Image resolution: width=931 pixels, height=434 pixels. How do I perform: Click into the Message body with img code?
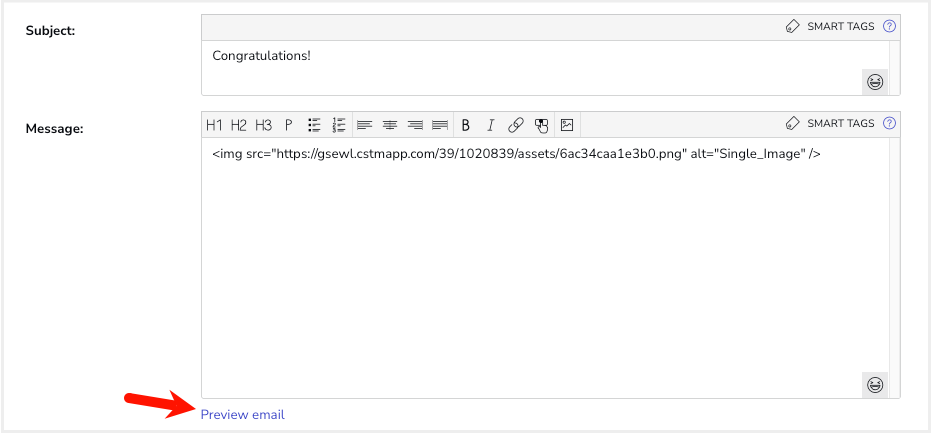pyautogui.click(x=545, y=267)
